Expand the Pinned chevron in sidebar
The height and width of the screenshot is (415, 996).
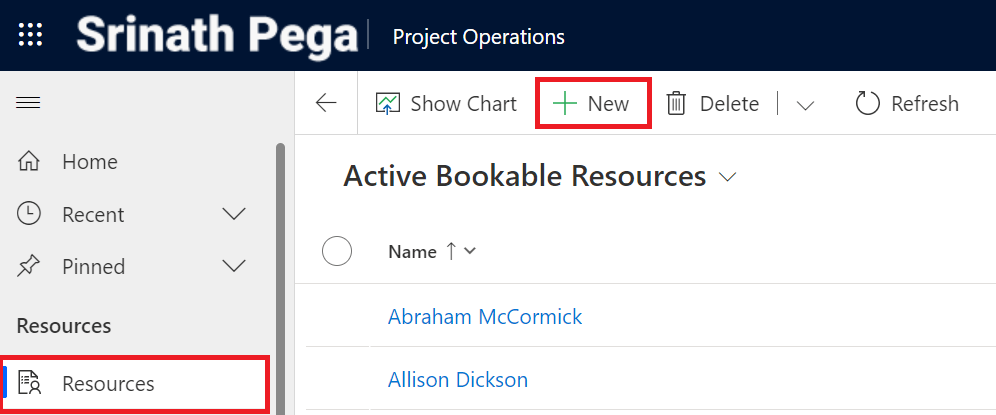(234, 266)
